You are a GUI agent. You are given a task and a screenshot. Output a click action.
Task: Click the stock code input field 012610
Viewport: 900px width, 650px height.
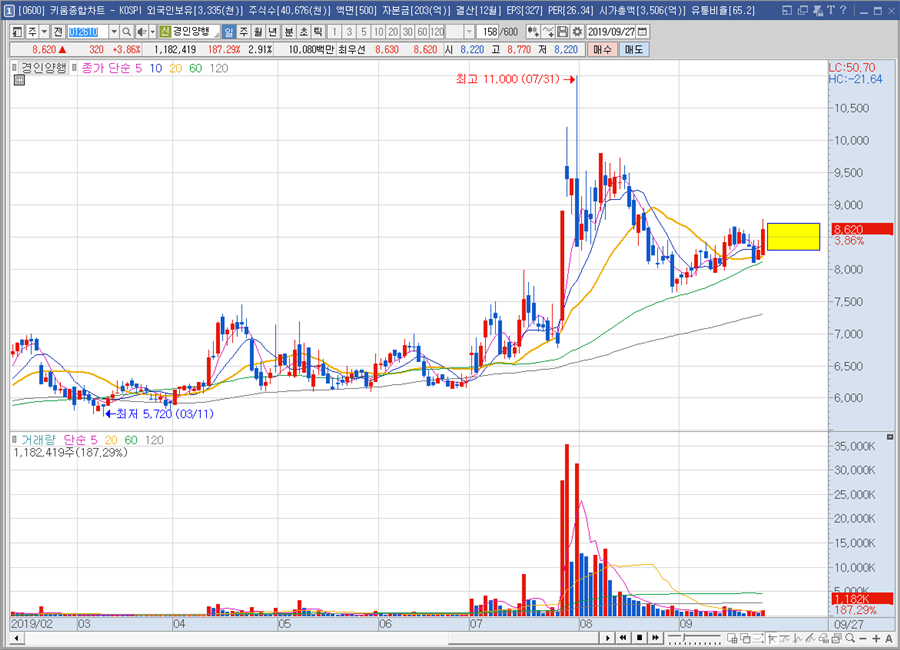pyautogui.click(x=88, y=32)
